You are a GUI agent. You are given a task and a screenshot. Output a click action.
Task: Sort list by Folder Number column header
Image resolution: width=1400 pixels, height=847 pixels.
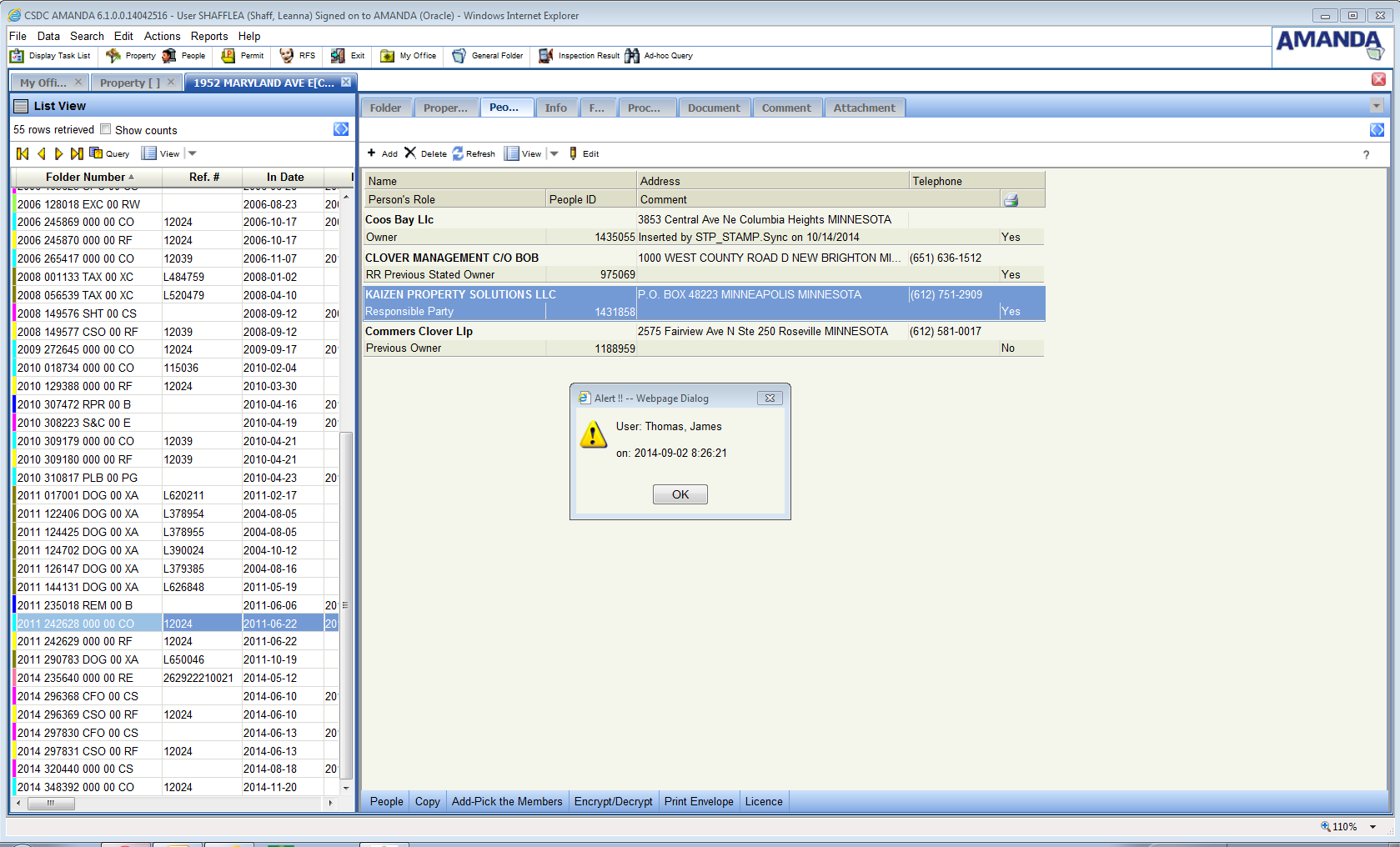(x=86, y=177)
